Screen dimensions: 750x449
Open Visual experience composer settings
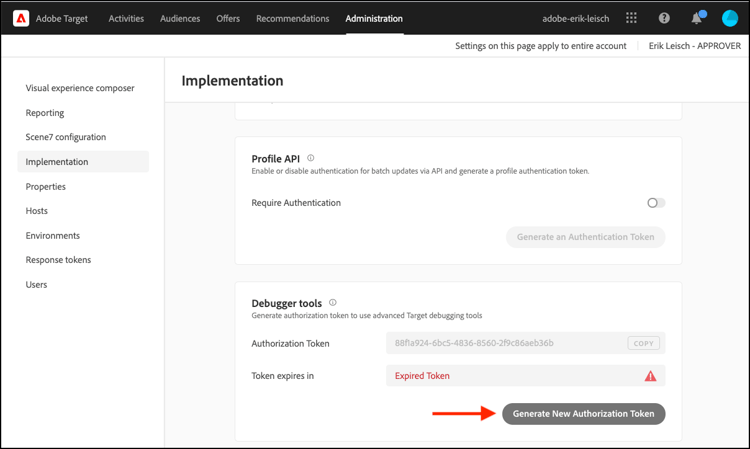pyautogui.click(x=80, y=88)
